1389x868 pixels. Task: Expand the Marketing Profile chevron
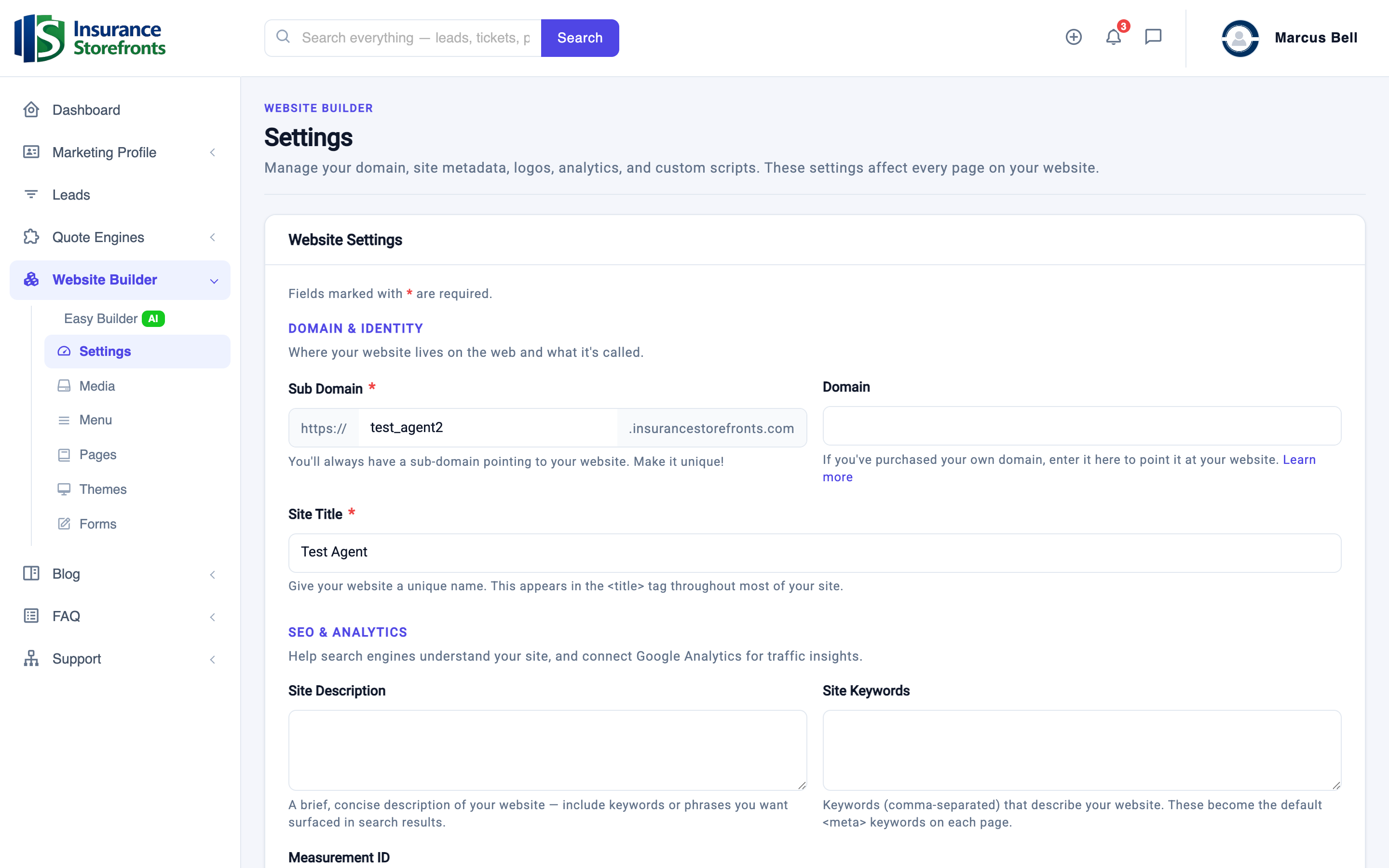point(212,152)
